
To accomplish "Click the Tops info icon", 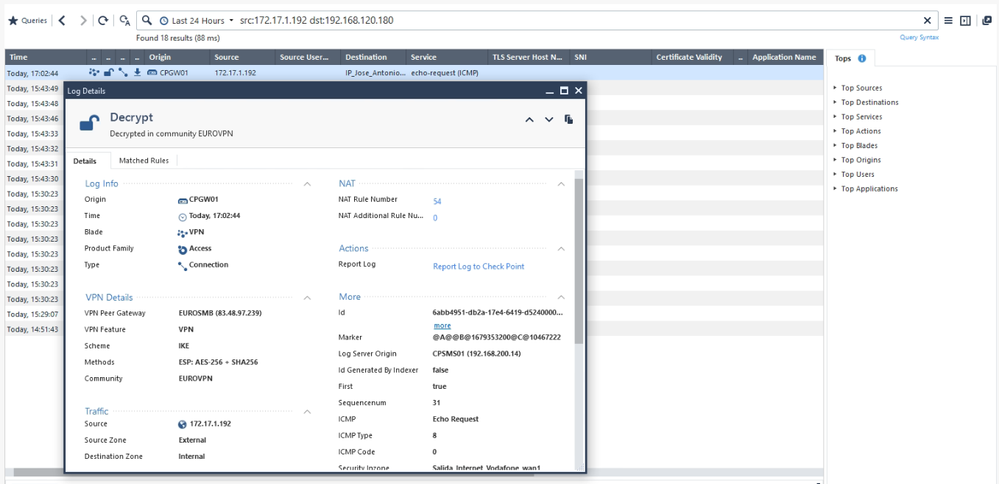I will [862, 58].
